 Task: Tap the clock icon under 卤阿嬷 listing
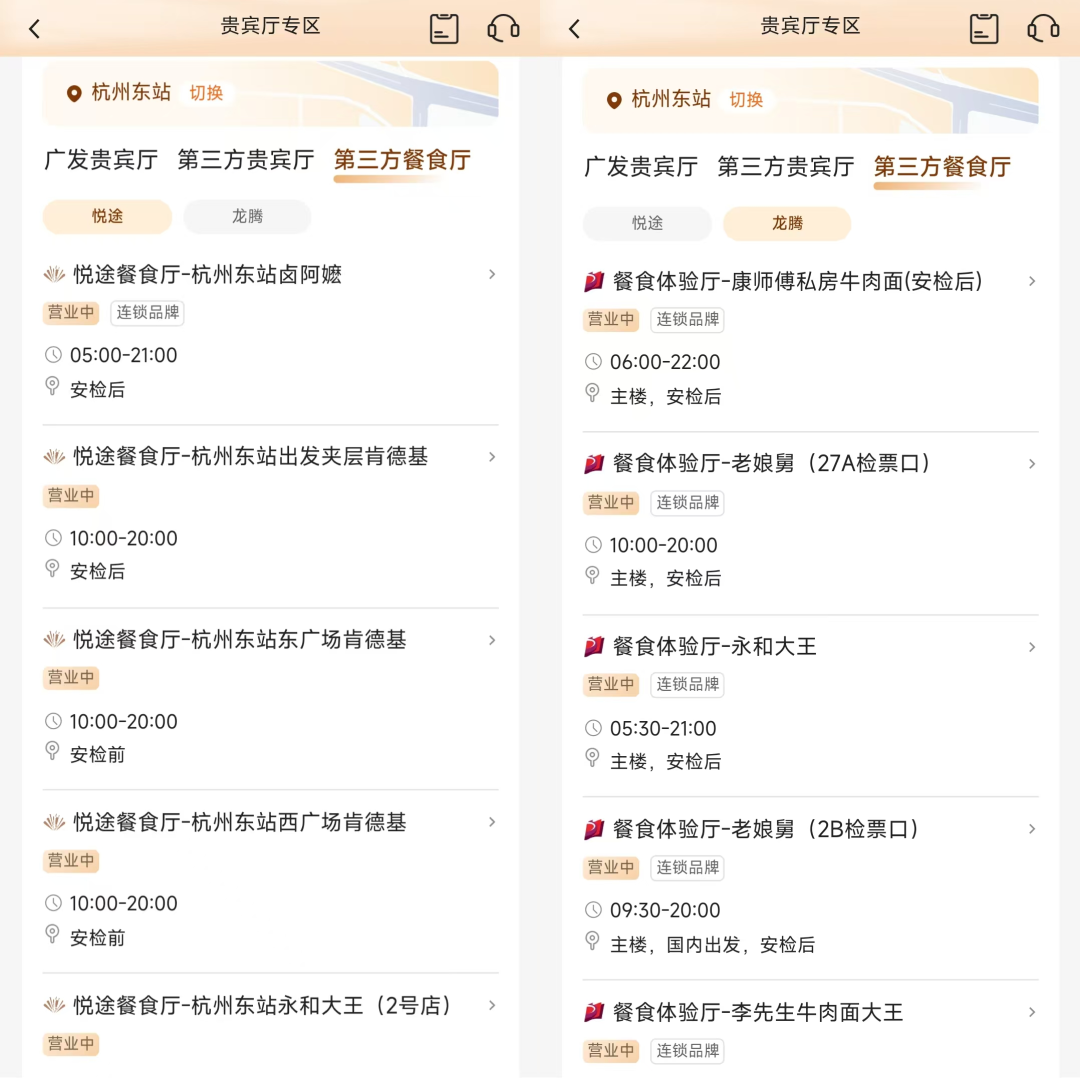point(55,354)
